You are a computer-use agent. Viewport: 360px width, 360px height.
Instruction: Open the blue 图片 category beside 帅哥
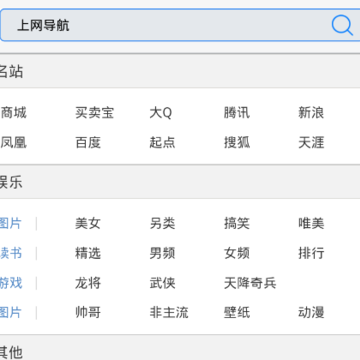coord(11,313)
